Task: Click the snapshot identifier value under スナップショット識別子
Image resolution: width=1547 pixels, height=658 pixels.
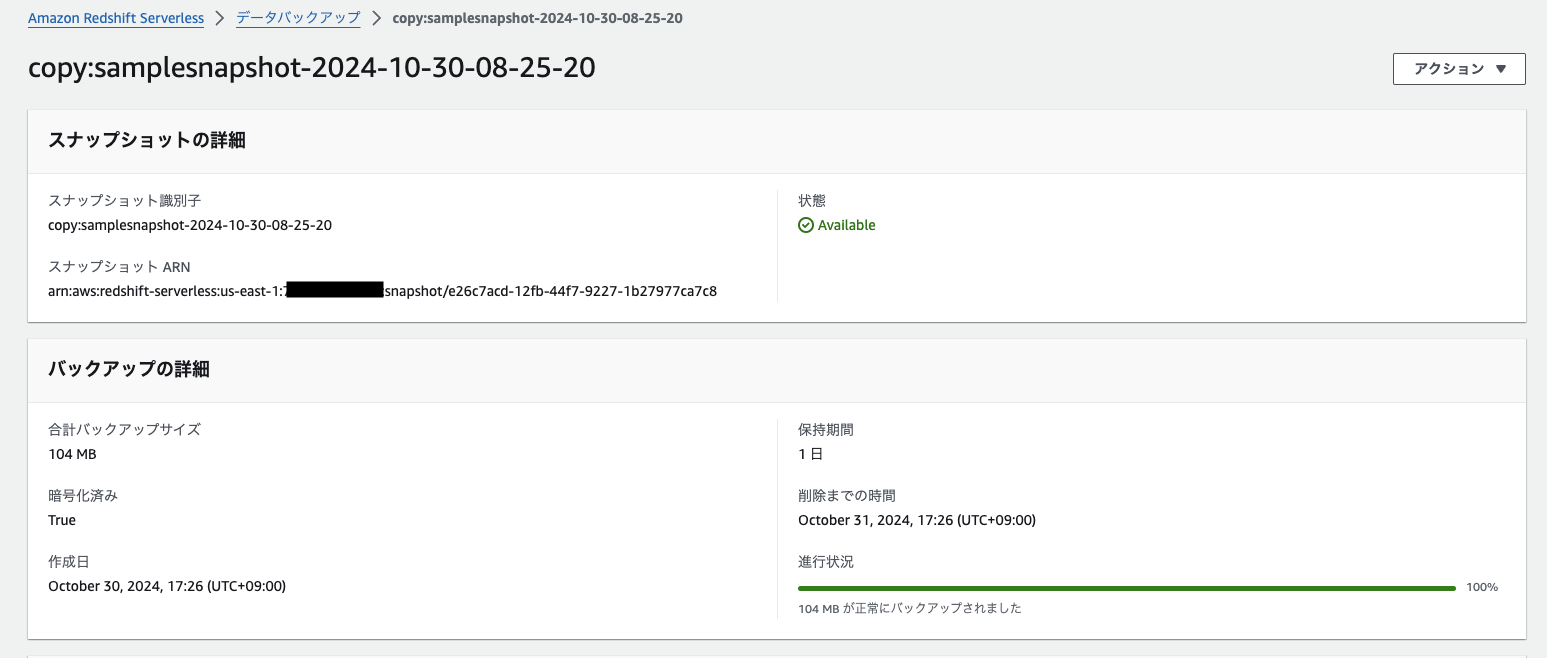Action: pyautogui.click(x=190, y=225)
